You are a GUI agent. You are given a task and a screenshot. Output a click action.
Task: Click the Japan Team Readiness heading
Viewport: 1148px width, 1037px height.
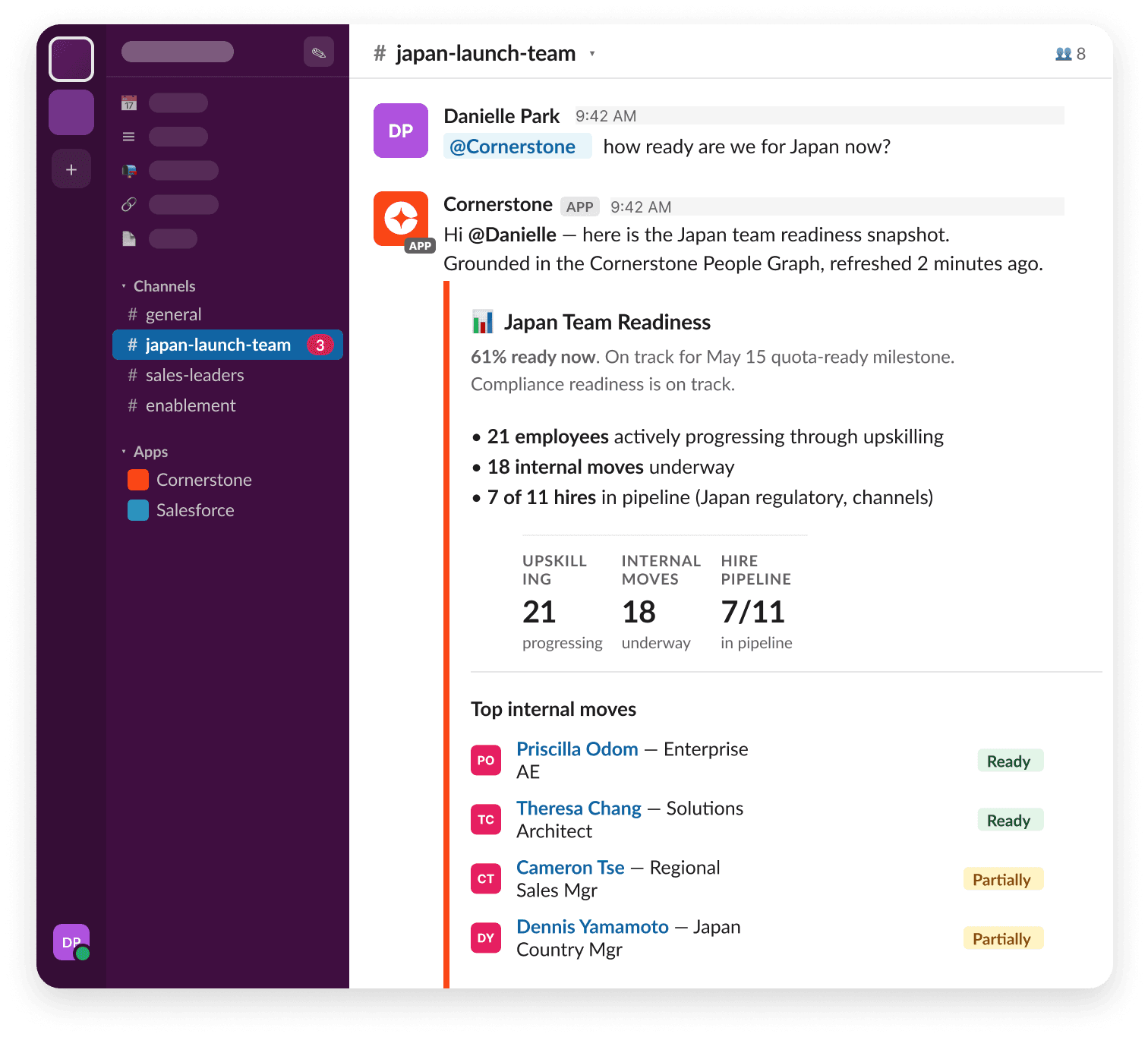(607, 323)
